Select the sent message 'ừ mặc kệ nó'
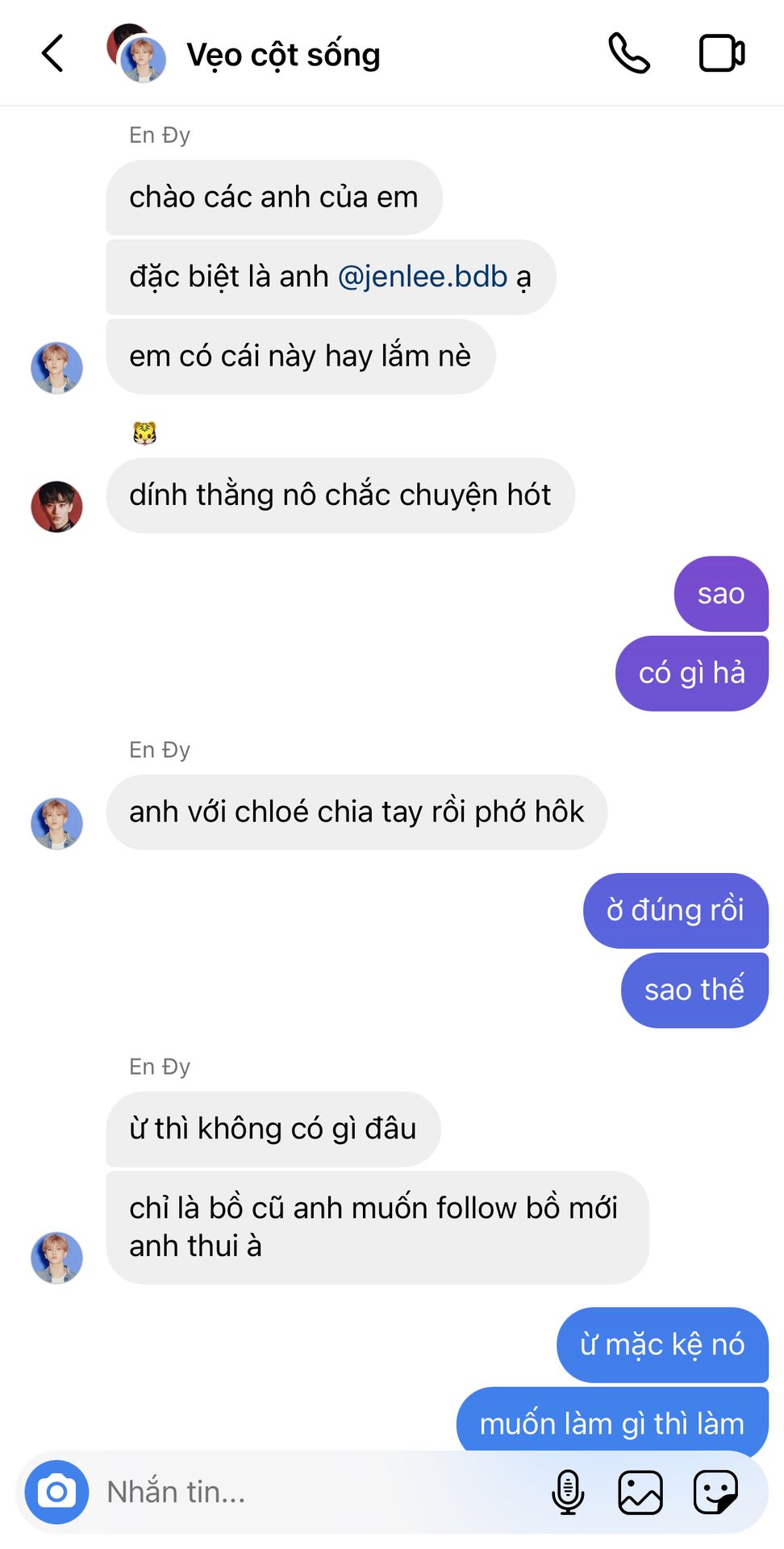This screenshot has height=1549, width=784. (x=662, y=1345)
